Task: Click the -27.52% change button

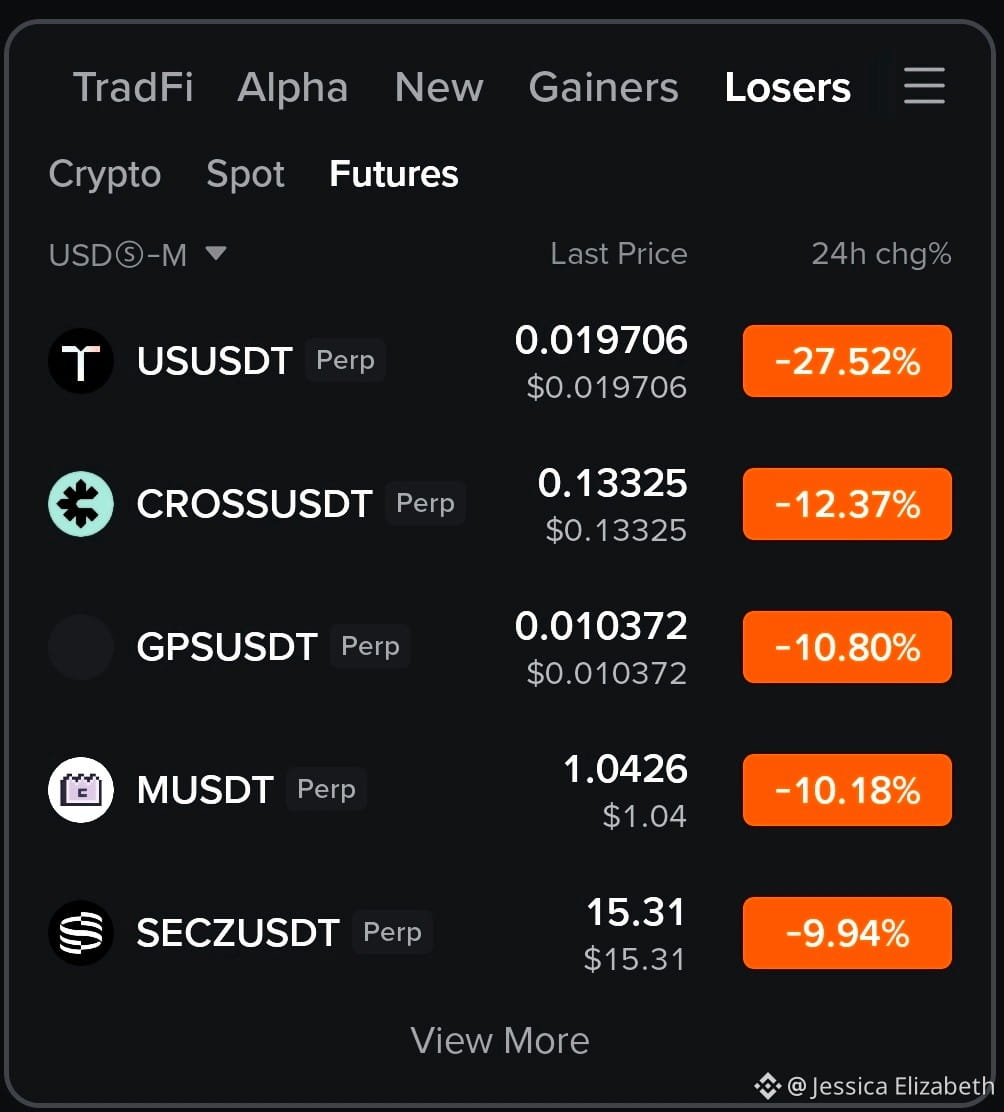Action: click(x=847, y=361)
